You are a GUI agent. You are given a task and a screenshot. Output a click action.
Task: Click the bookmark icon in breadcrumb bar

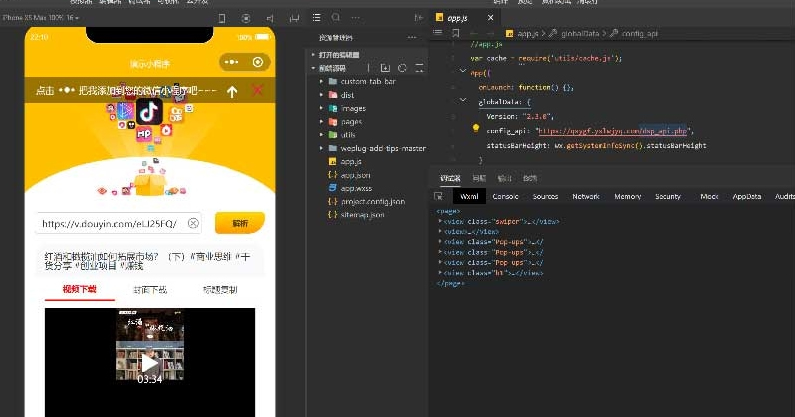pyautogui.click(x=456, y=33)
